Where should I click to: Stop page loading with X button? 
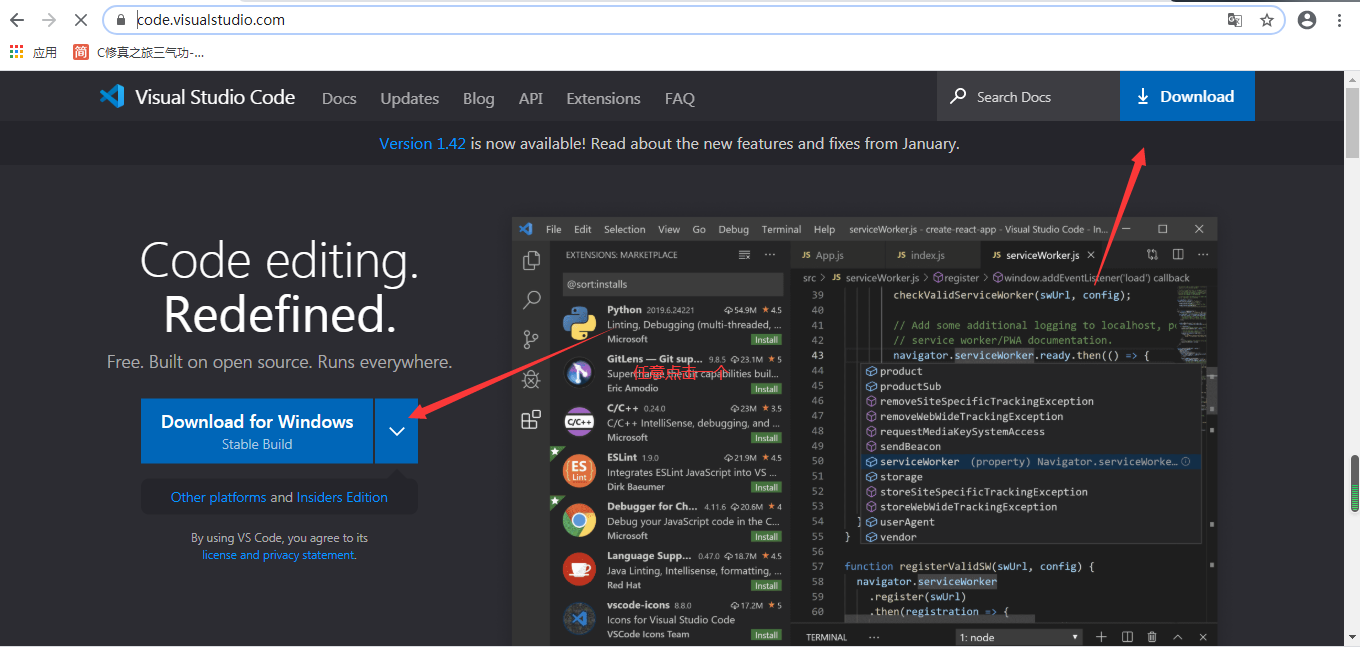(x=81, y=20)
